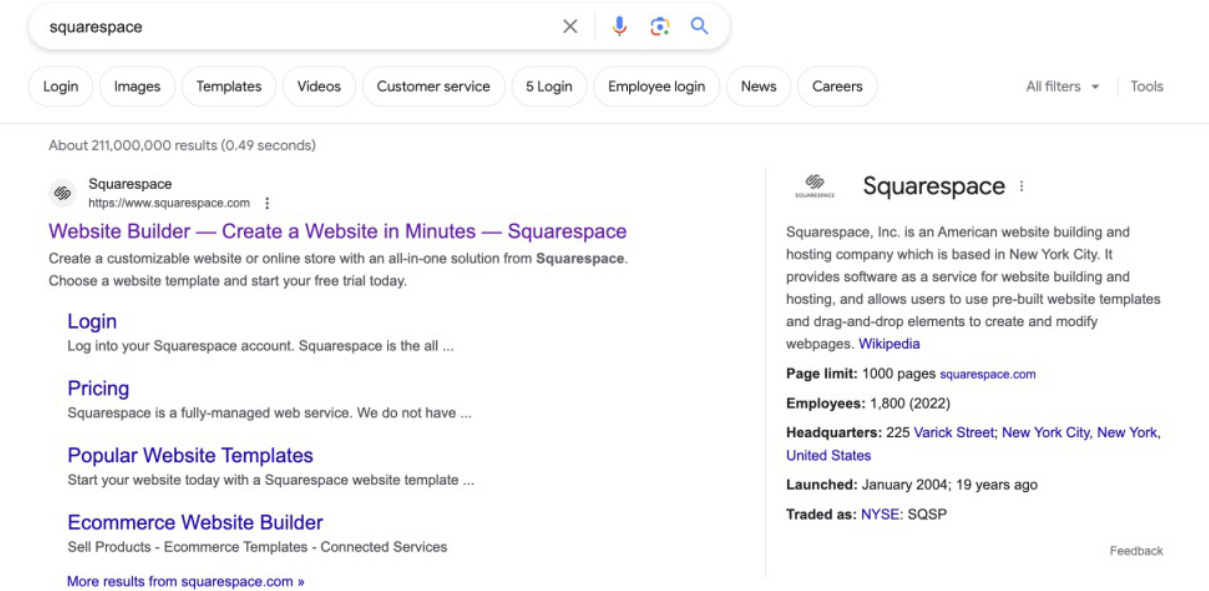Open the Pricing sitelink

98,388
